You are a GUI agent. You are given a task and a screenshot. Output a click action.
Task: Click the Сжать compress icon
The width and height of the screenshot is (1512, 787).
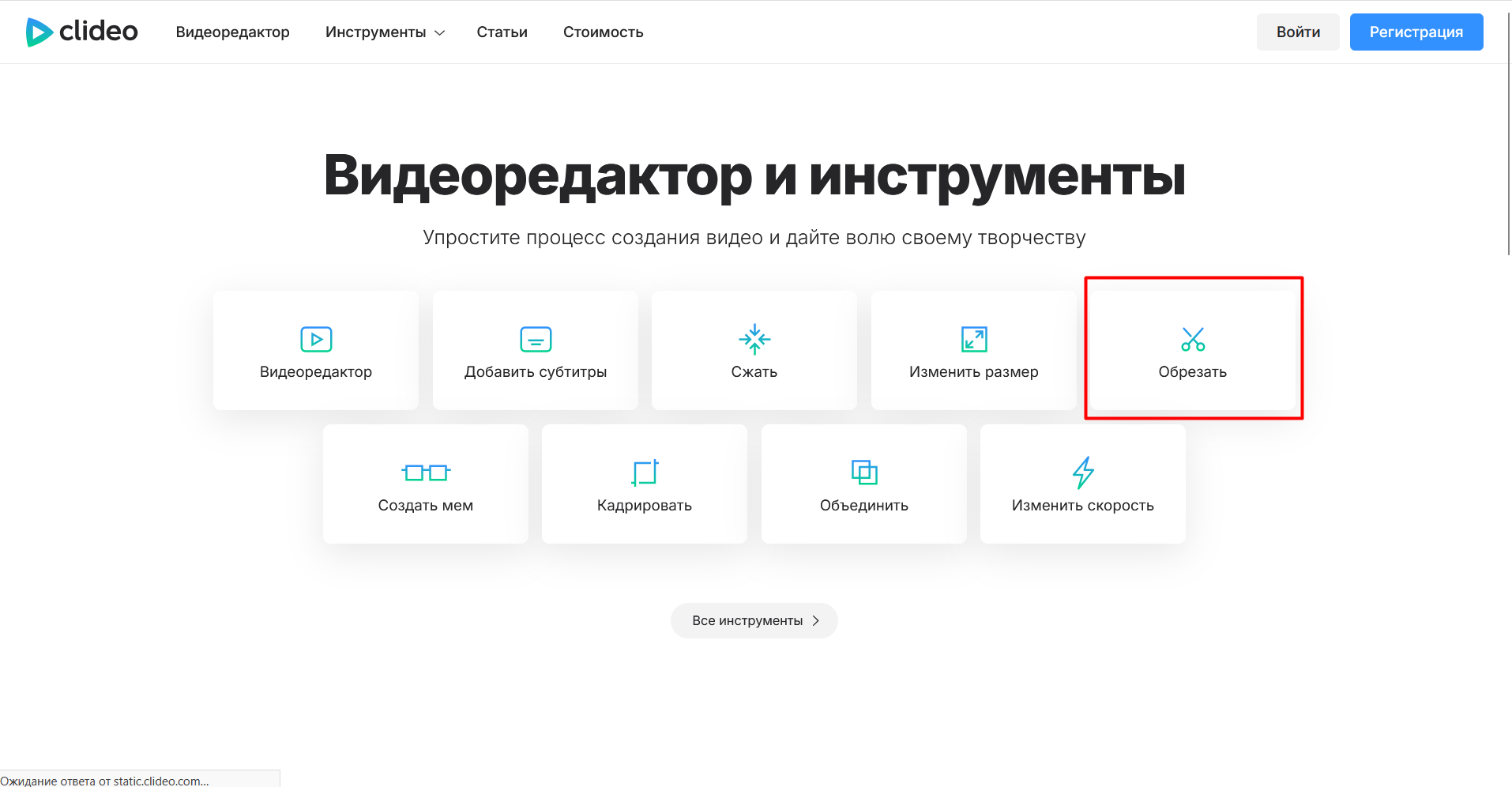coord(754,338)
